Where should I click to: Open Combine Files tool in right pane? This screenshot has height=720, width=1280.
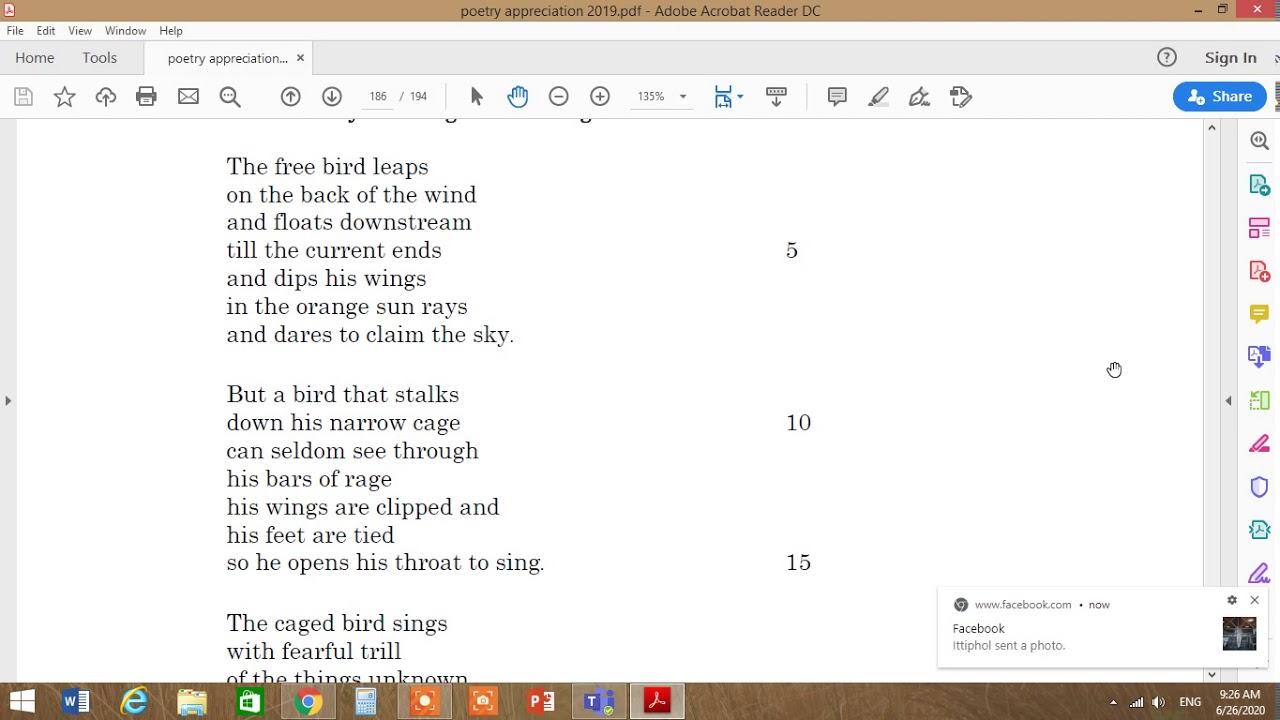[1259, 357]
